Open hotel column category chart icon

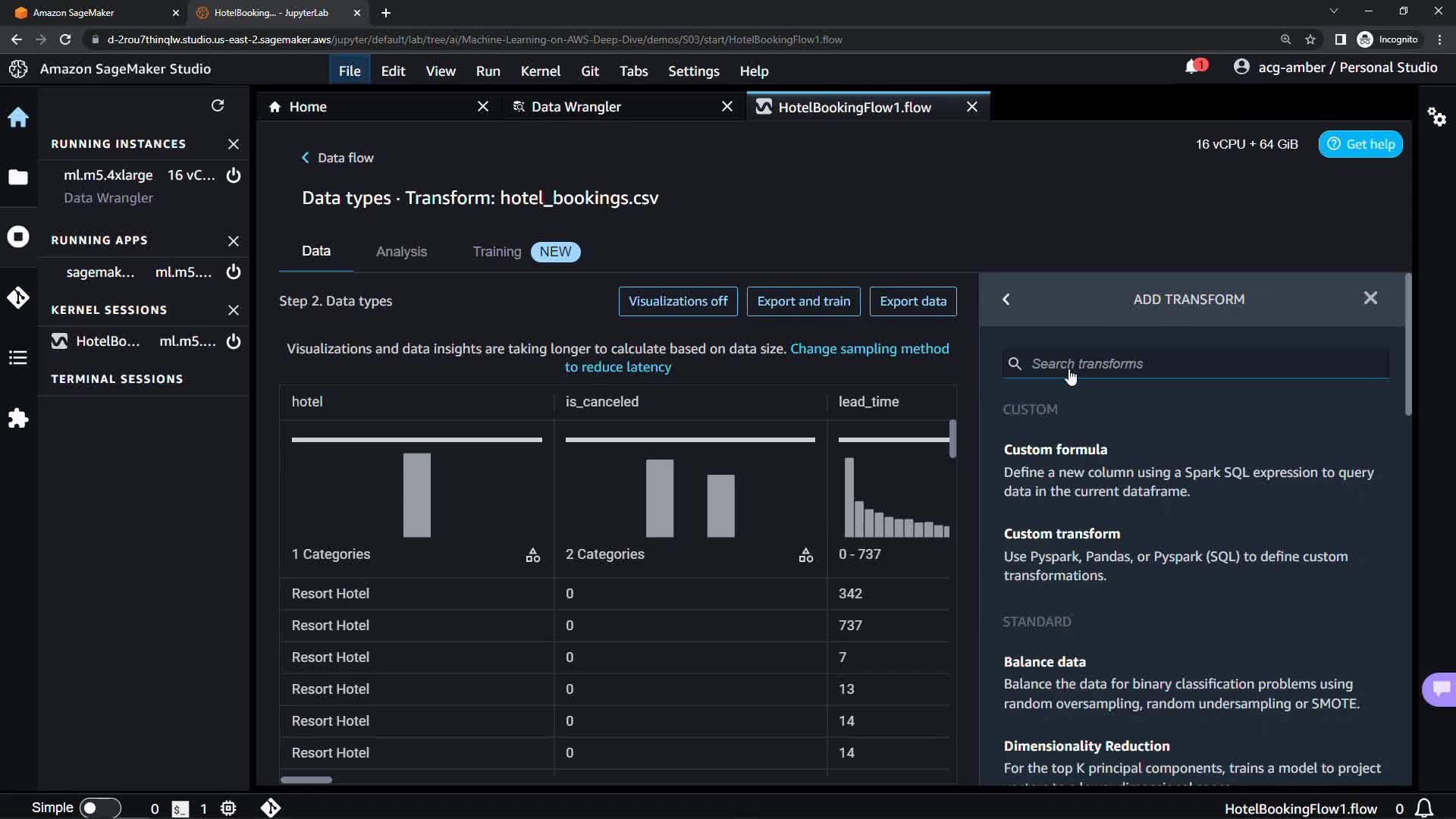(533, 555)
